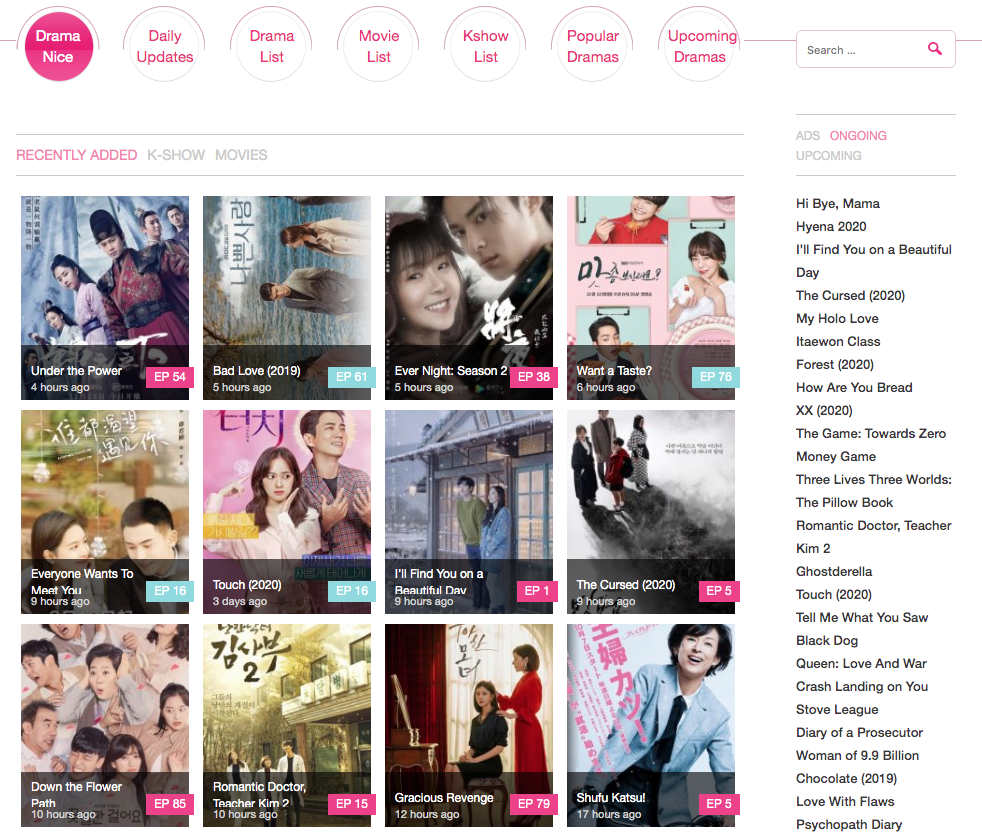This screenshot has width=982, height=835.
Task: Open the Shufu Katsu! poster
Action: [651, 725]
